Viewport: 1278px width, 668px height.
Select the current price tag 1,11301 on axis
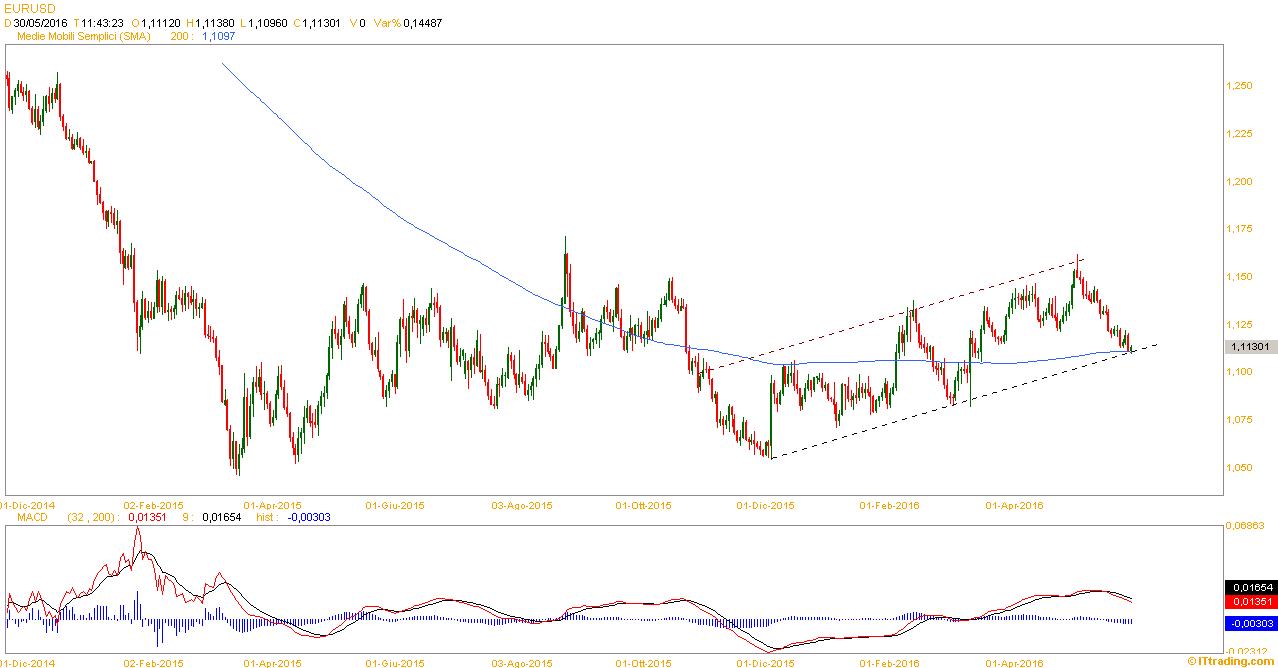tap(1251, 346)
